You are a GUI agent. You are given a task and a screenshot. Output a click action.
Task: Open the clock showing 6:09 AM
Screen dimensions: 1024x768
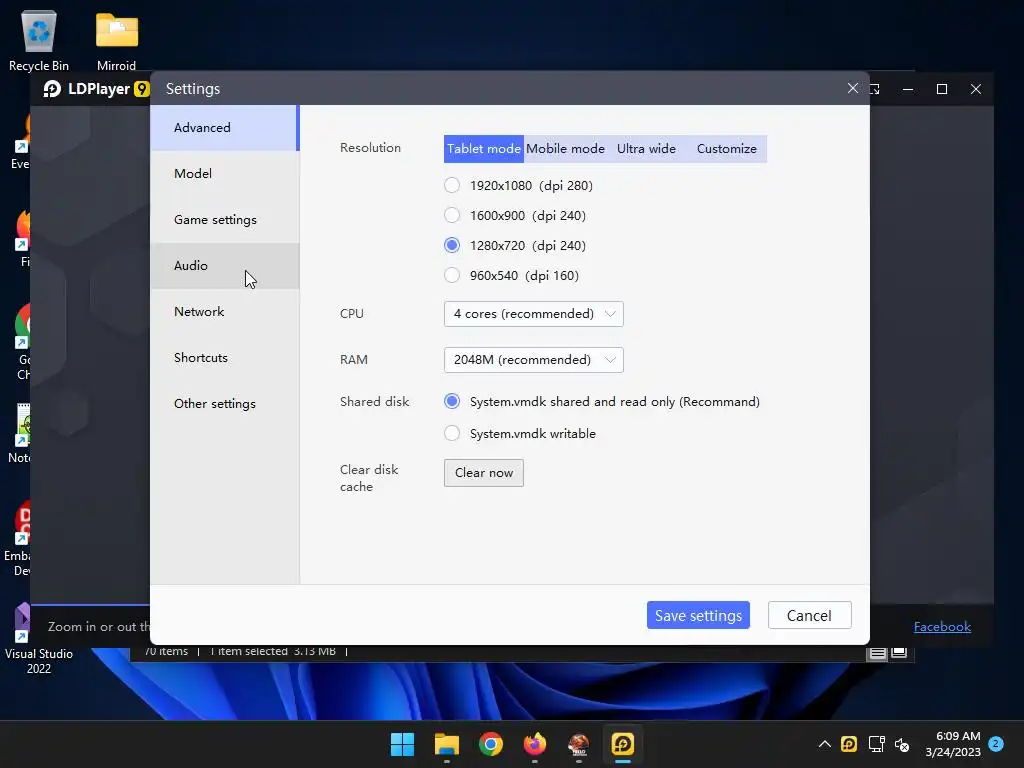(x=953, y=744)
